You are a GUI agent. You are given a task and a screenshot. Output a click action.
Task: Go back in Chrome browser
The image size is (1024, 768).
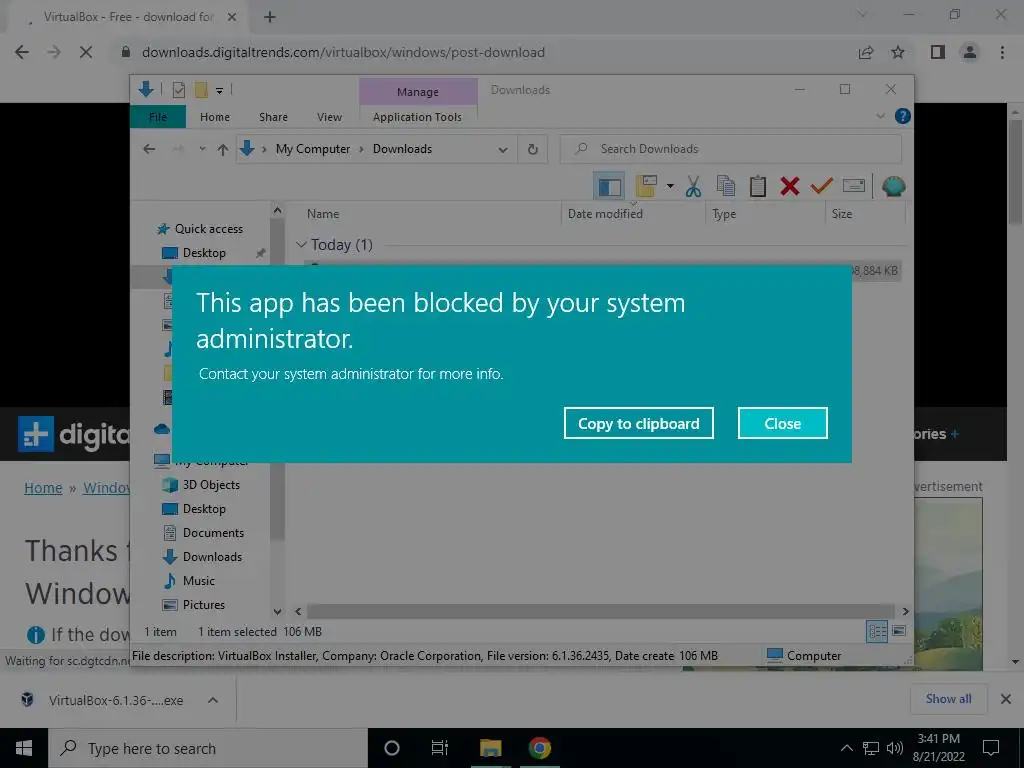22,52
